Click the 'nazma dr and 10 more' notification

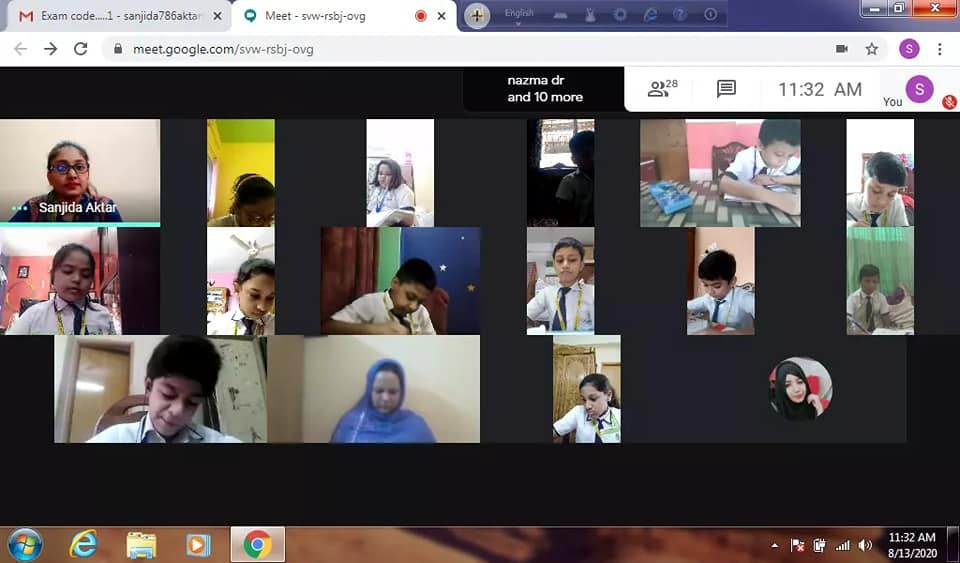pos(544,90)
